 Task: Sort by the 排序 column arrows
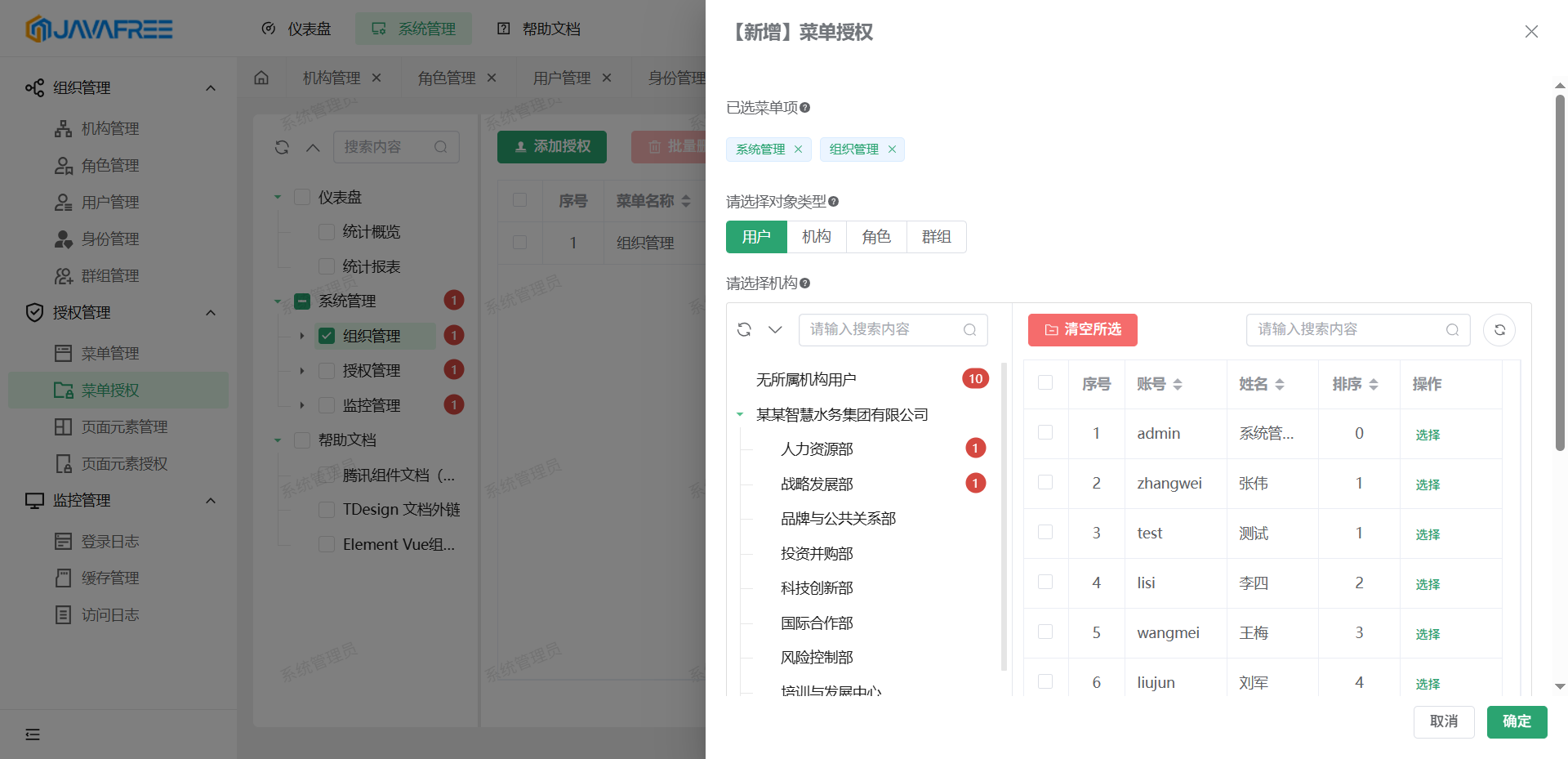point(1374,384)
